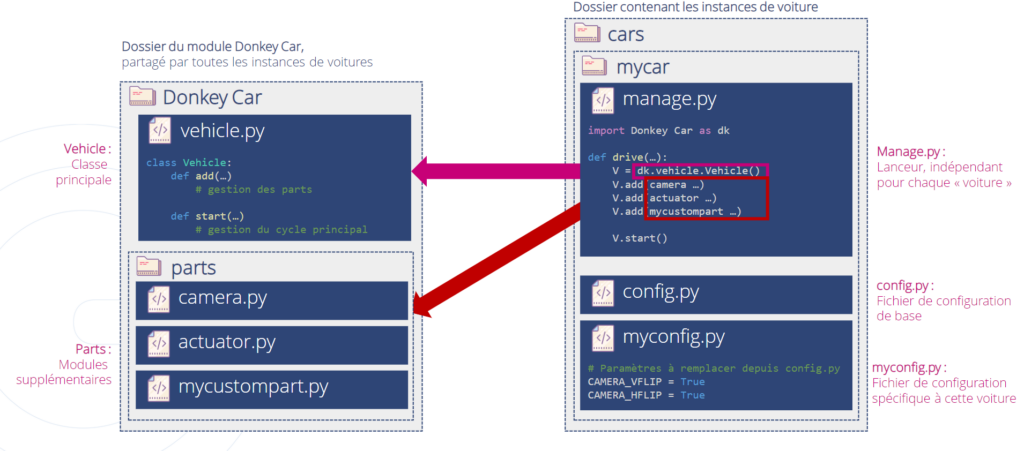Click the 'mycustompart …)' code argument

pos(696,211)
